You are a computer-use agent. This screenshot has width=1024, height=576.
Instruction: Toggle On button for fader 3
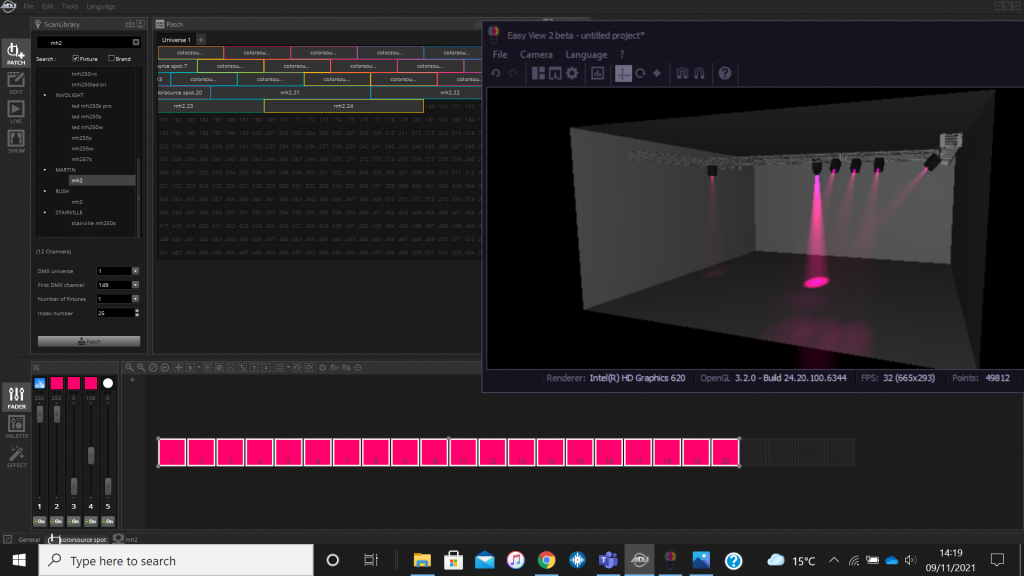point(74,521)
